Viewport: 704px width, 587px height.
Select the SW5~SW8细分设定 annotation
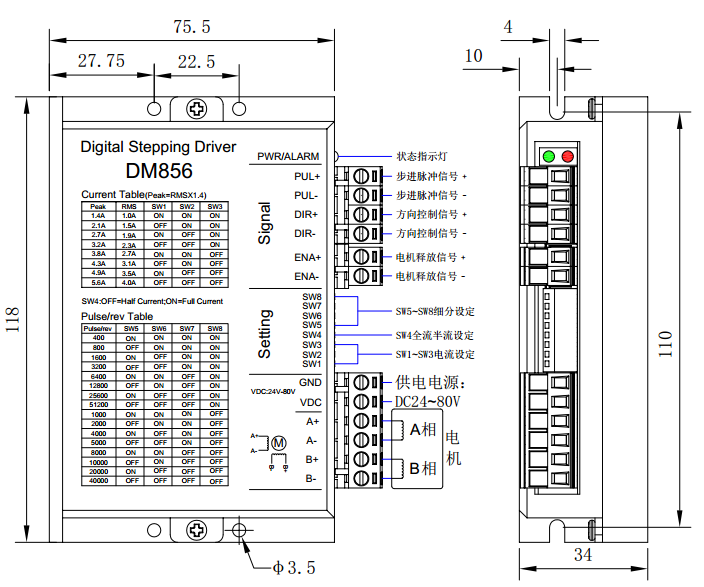click(x=435, y=311)
